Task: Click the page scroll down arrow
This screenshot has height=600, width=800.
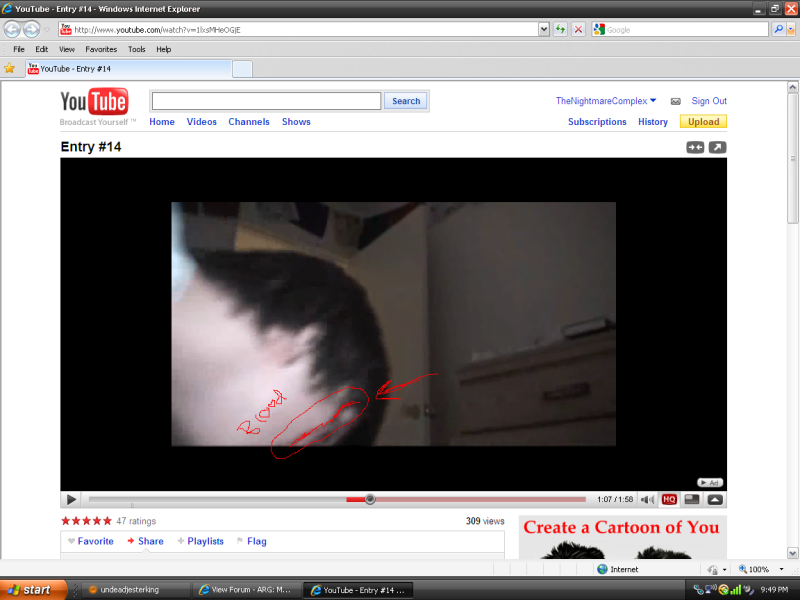Action: (x=792, y=553)
